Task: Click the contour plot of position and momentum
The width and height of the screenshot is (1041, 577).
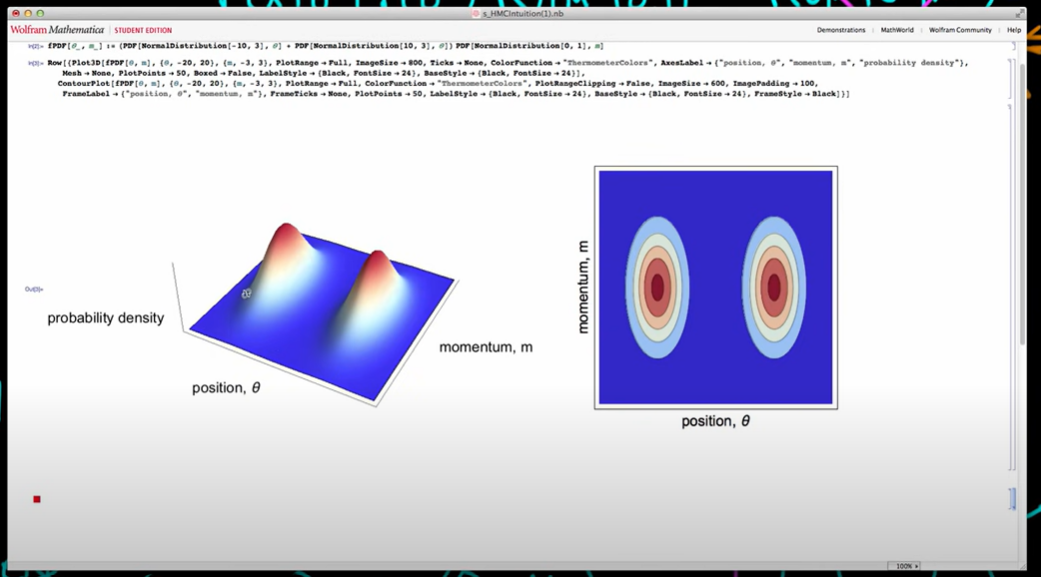Action: tap(716, 288)
